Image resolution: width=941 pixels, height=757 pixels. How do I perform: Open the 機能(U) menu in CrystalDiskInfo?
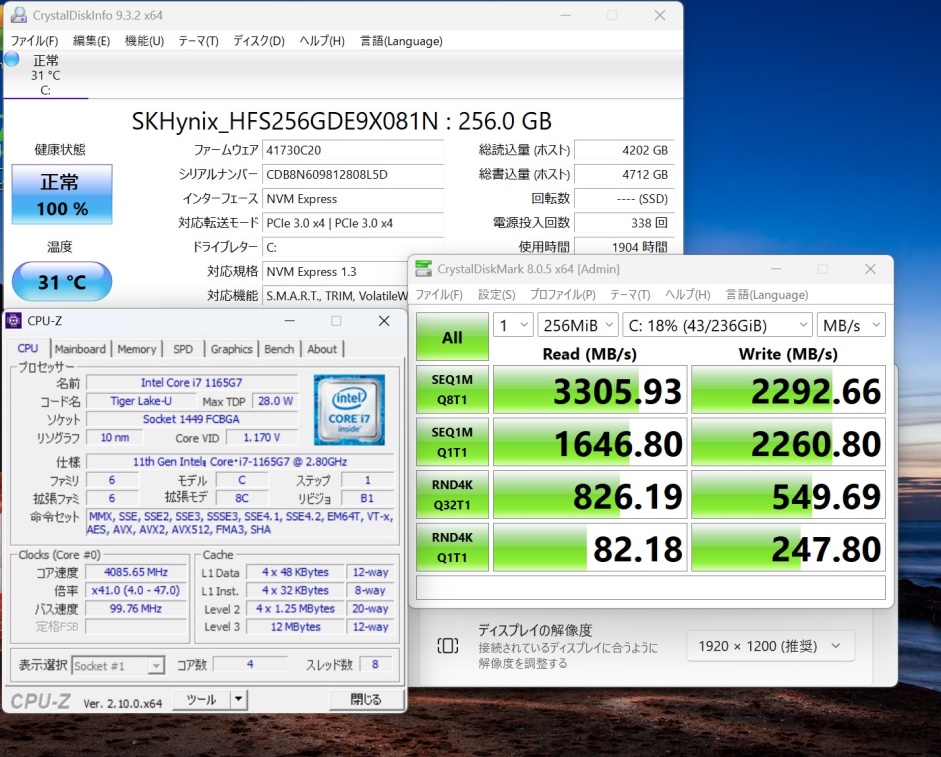pyautogui.click(x=144, y=41)
